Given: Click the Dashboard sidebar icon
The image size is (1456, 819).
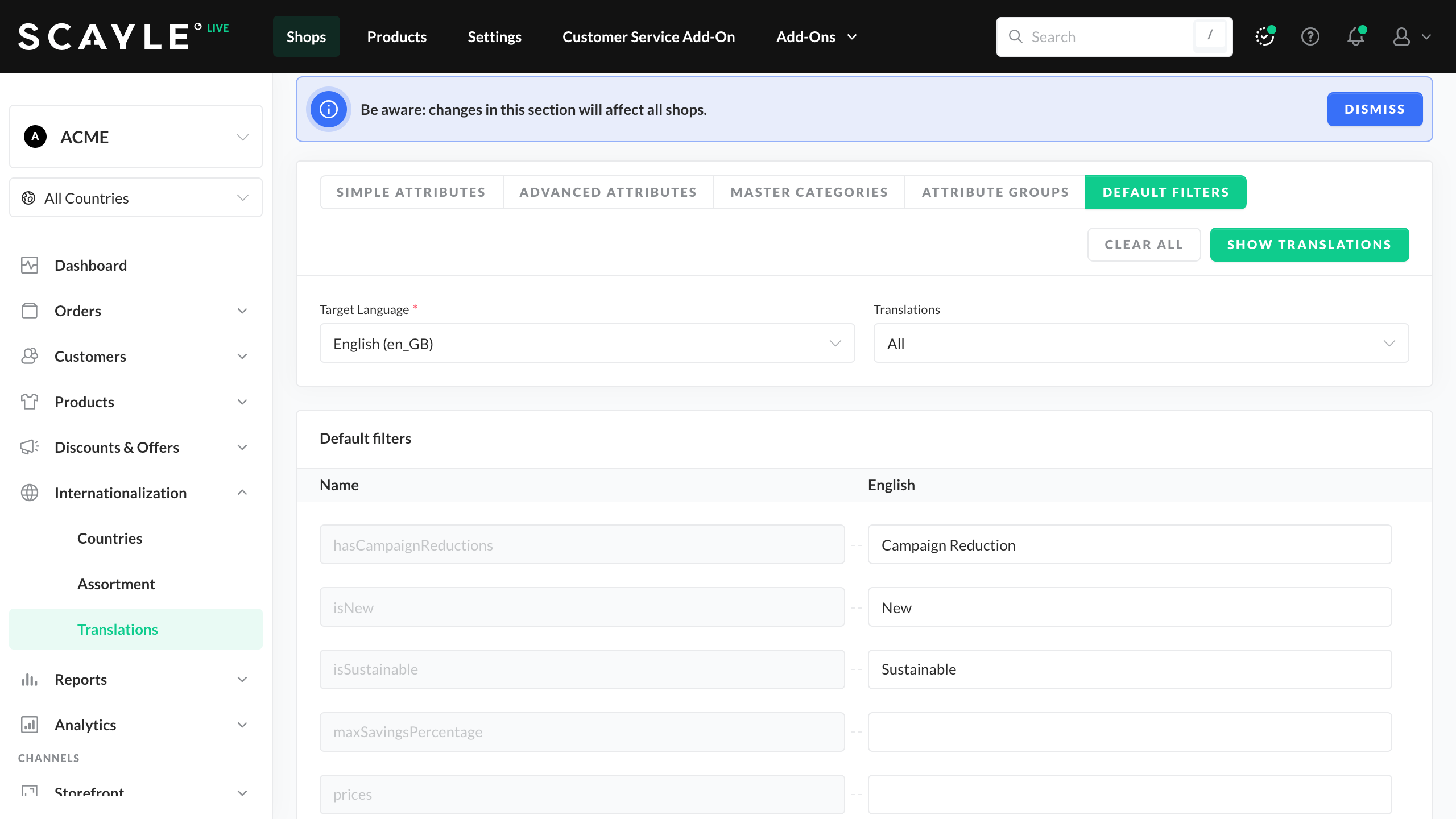Looking at the screenshot, I should tap(30, 265).
